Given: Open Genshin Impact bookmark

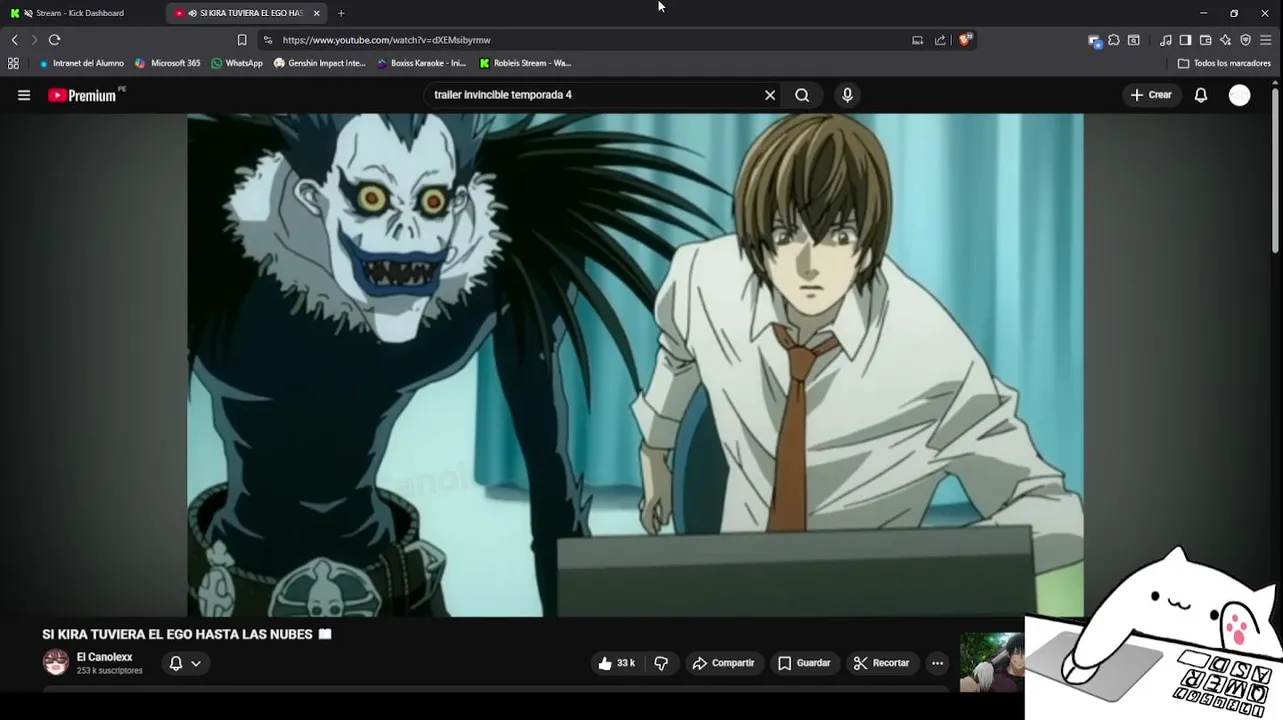Looking at the screenshot, I should click(x=319, y=63).
